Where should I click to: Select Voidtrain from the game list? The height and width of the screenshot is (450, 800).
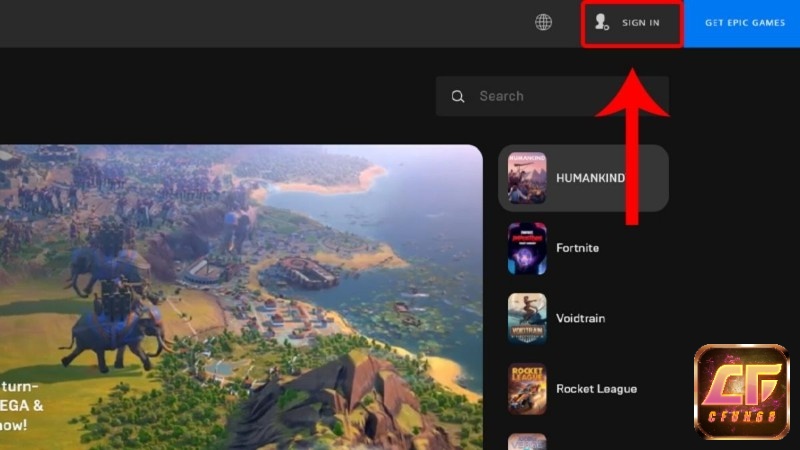pyautogui.click(x=583, y=318)
